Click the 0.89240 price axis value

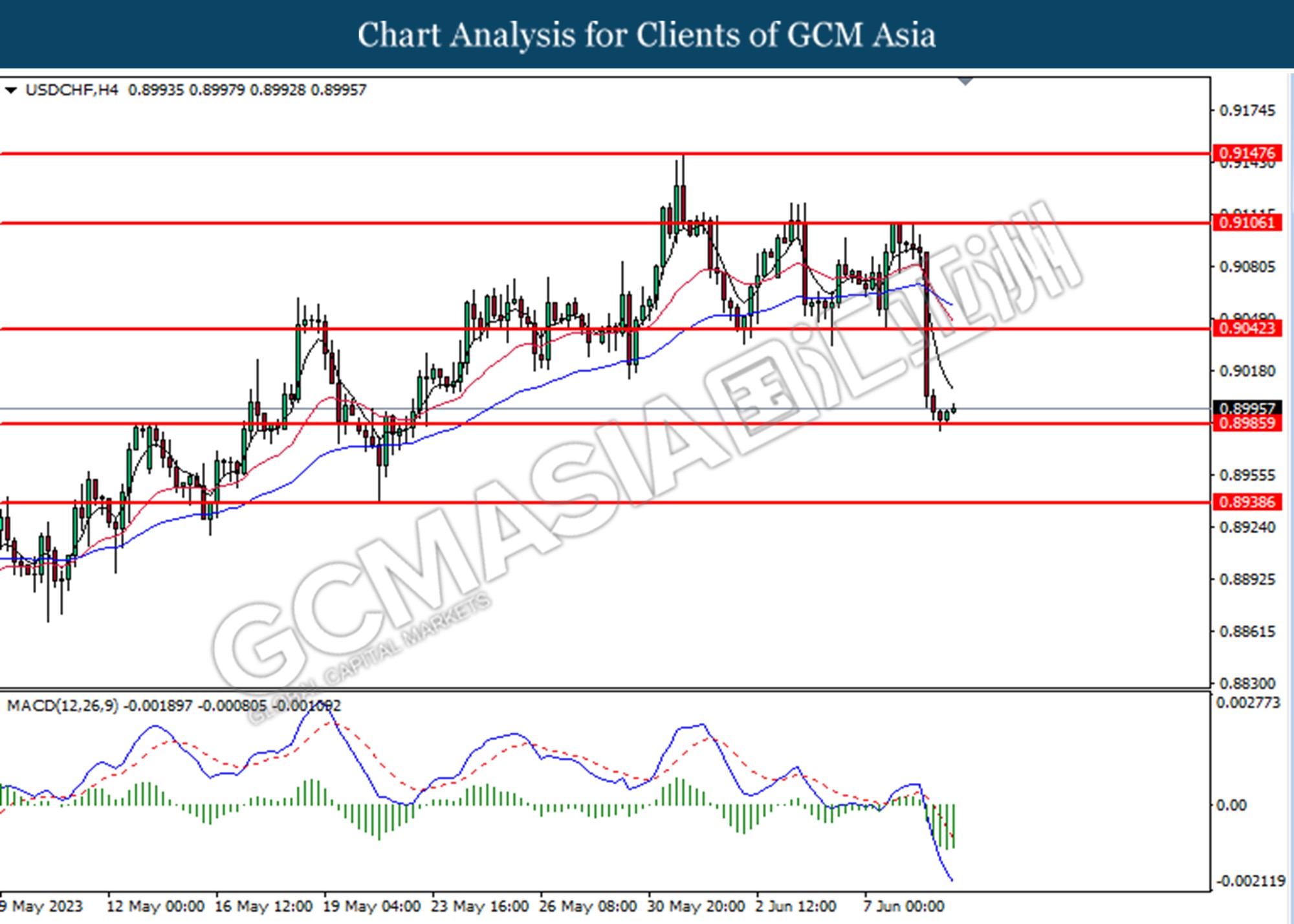coord(1247,527)
